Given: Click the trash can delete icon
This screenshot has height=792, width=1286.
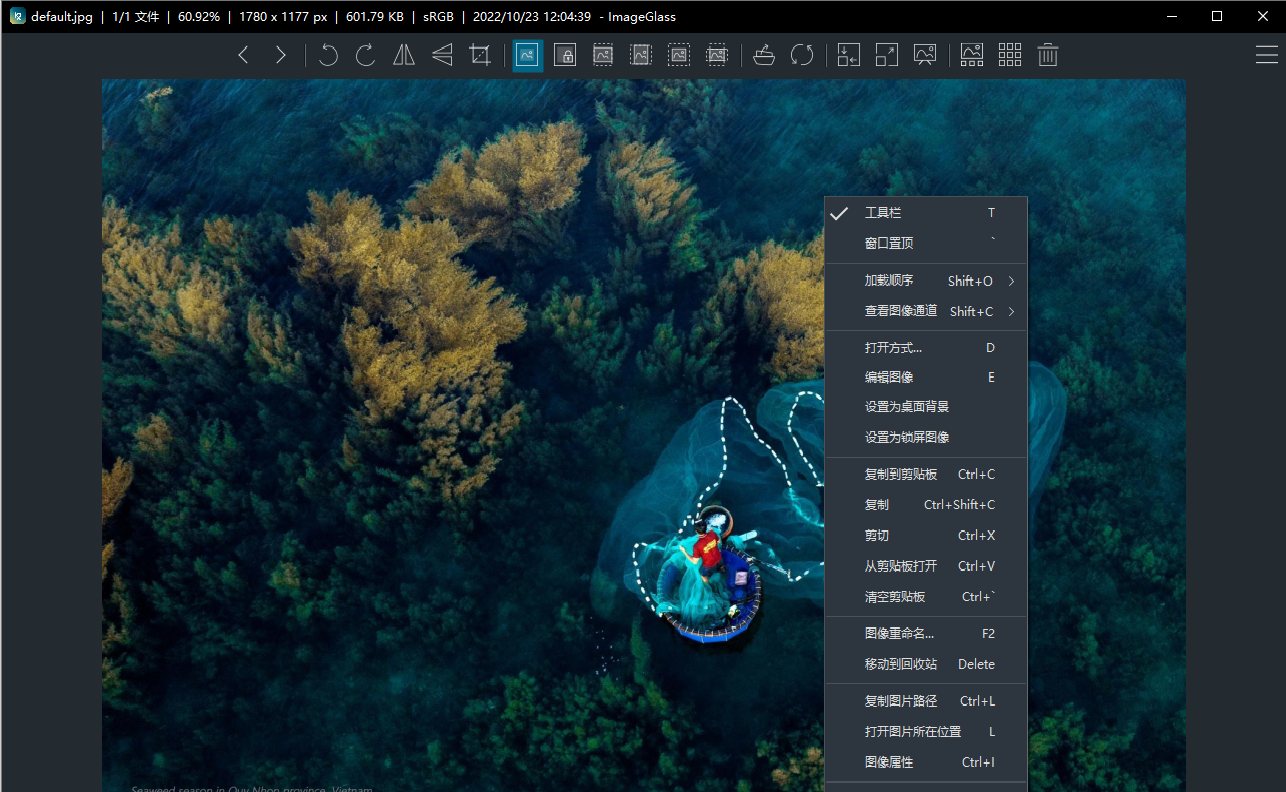Looking at the screenshot, I should click(1048, 55).
